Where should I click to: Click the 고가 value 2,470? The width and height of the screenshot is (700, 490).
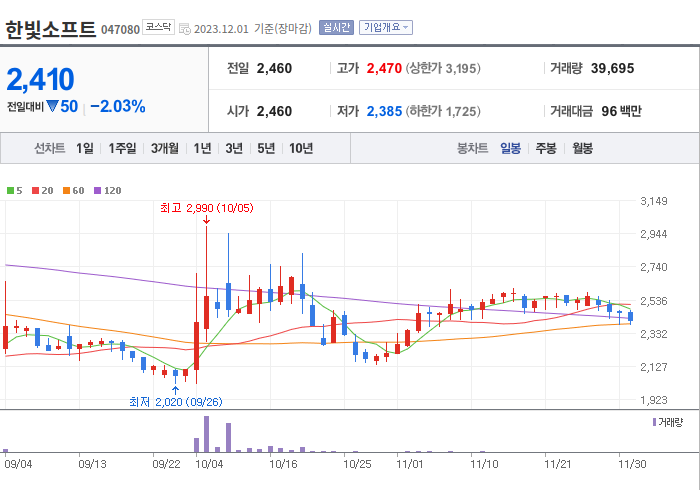point(384,68)
